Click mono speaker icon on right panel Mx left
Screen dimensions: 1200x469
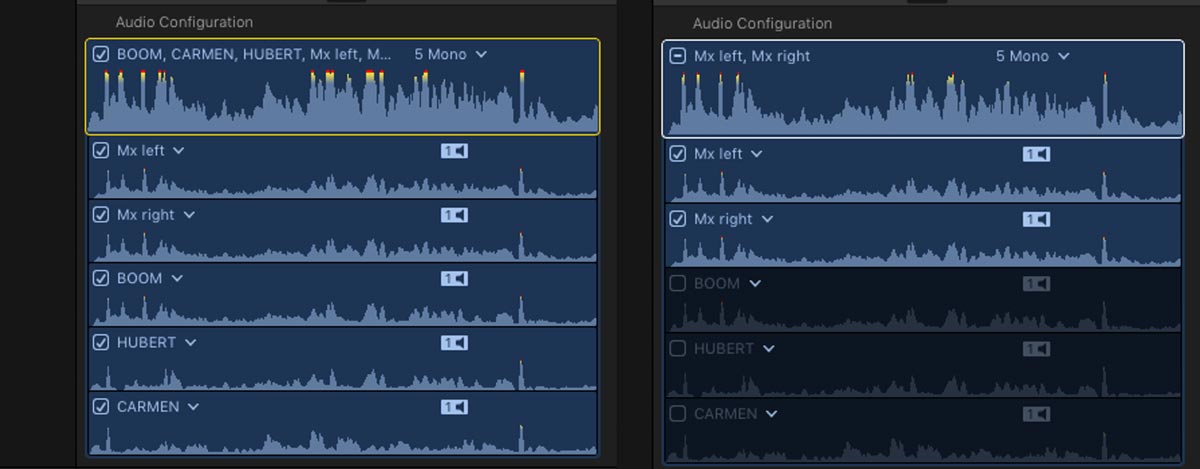pos(1036,154)
